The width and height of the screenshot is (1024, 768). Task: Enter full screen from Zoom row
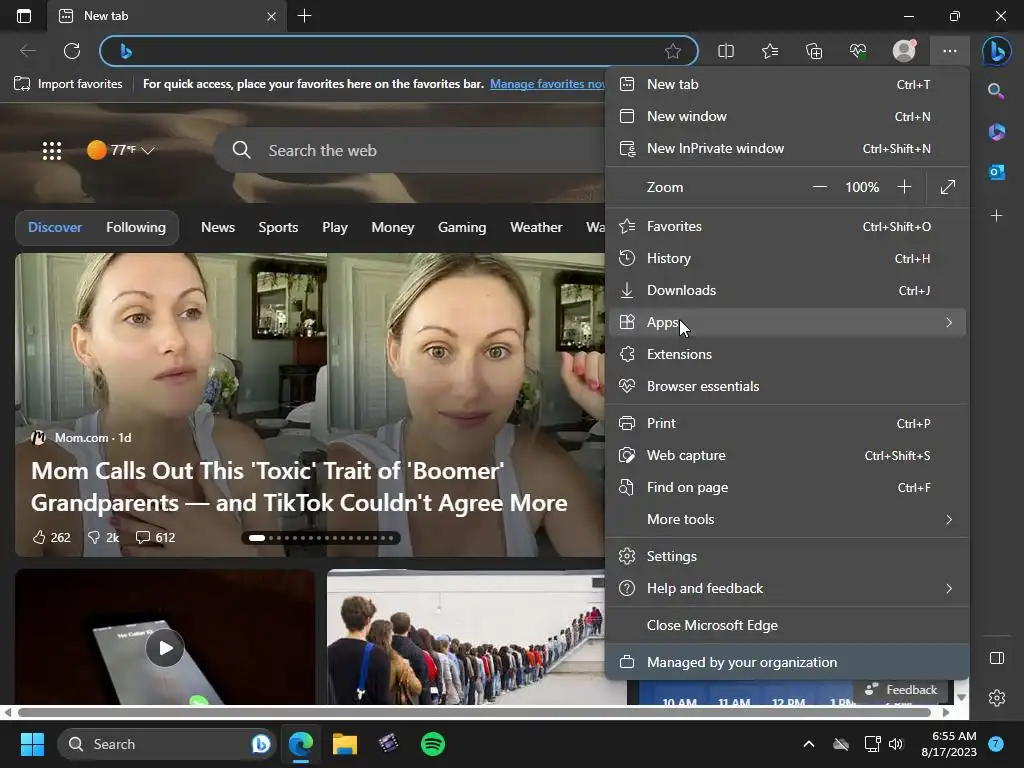[x=948, y=187]
